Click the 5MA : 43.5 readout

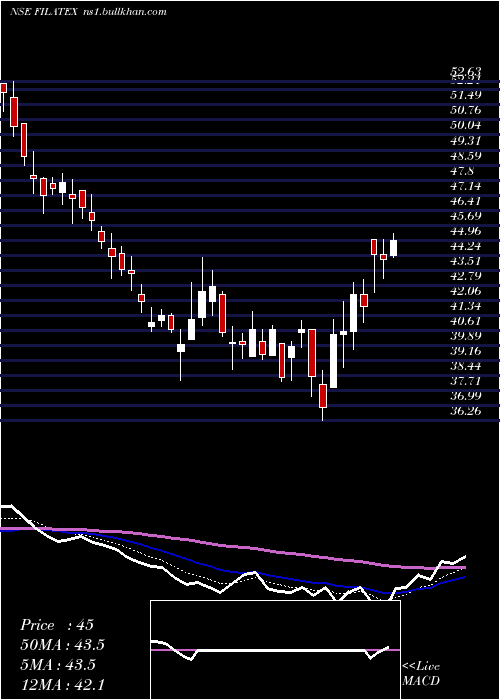coord(58,664)
